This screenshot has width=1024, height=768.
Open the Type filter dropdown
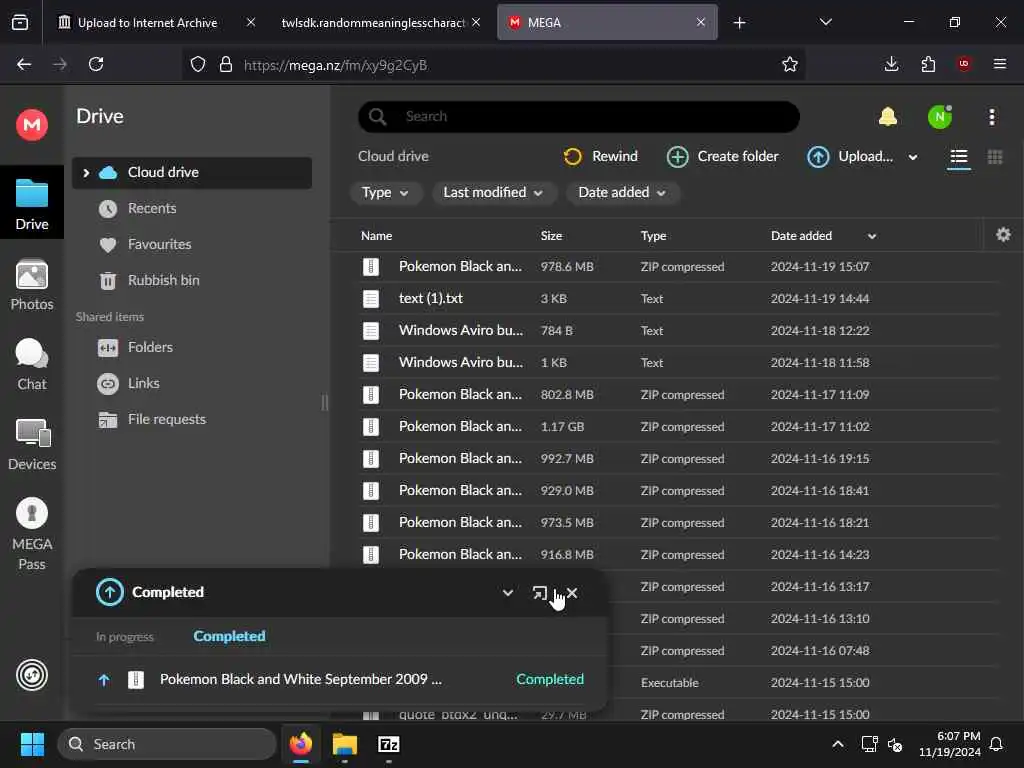point(385,193)
